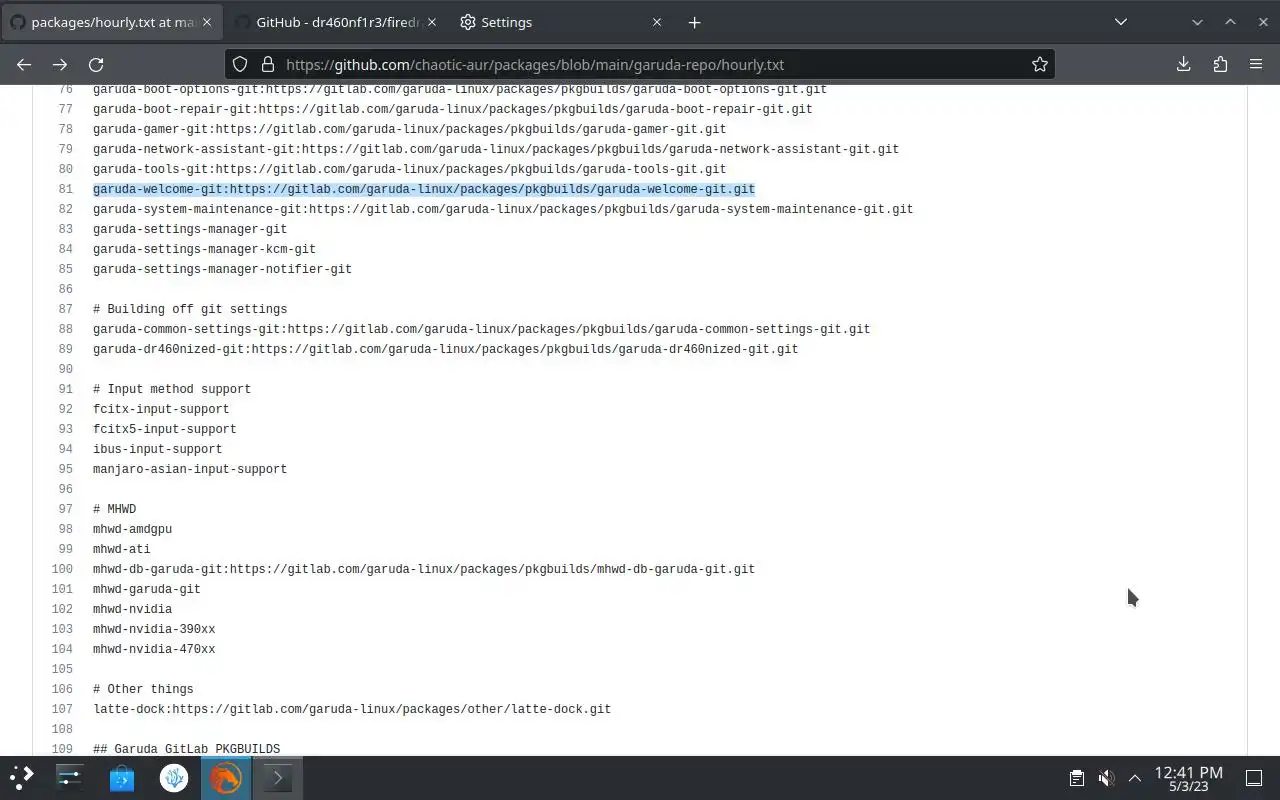This screenshot has width=1280, height=800.
Task: Switch to packages/hourly.txt tab
Action: tap(110, 22)
